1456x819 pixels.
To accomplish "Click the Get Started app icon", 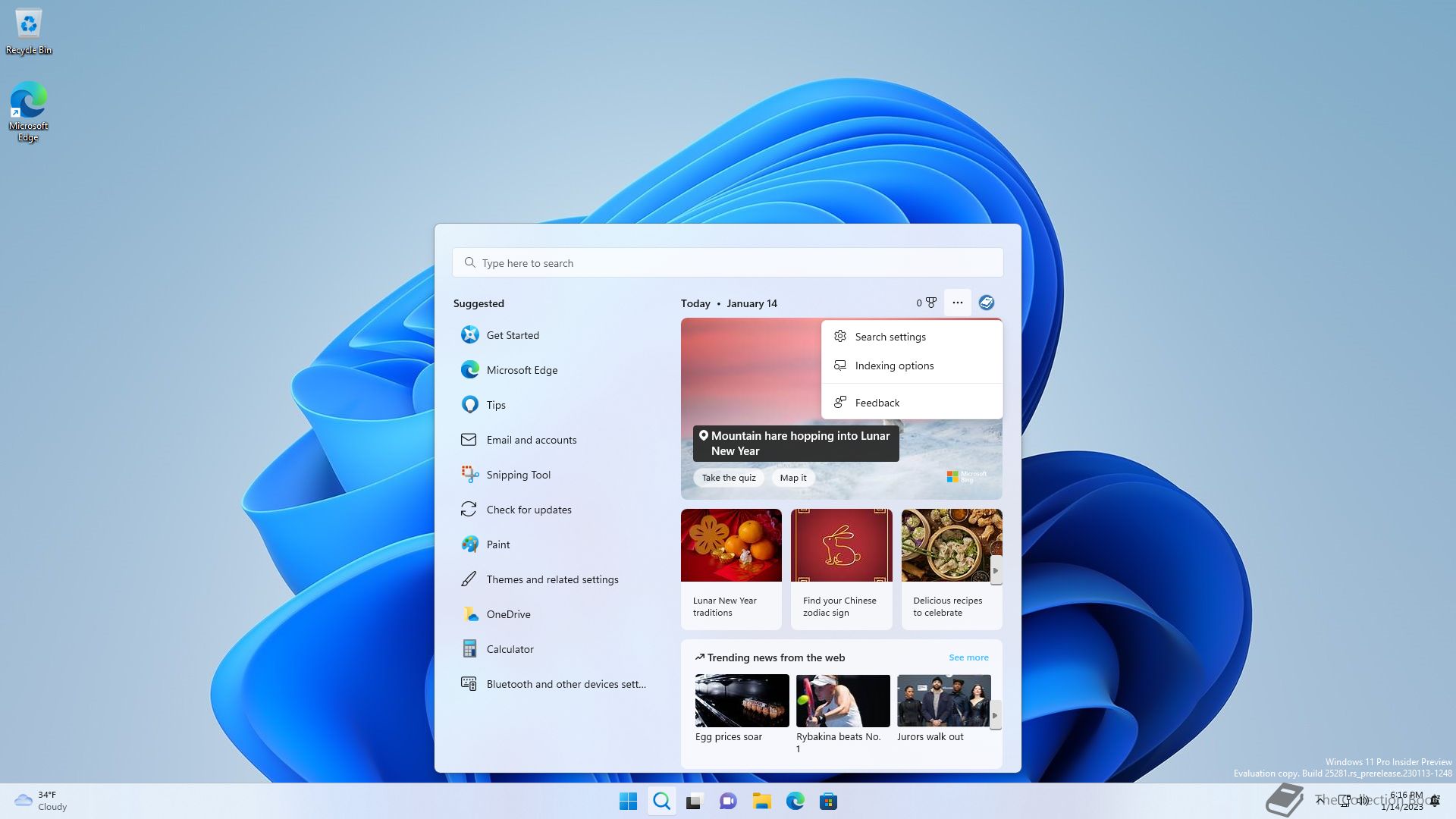I will 469,335.
